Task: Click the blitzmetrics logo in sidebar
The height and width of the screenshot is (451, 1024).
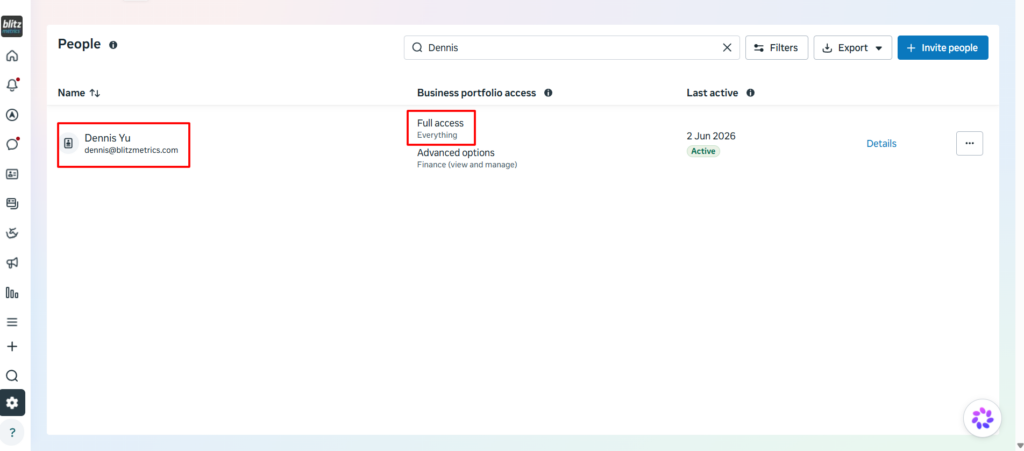Action: (x=12, y=27)
